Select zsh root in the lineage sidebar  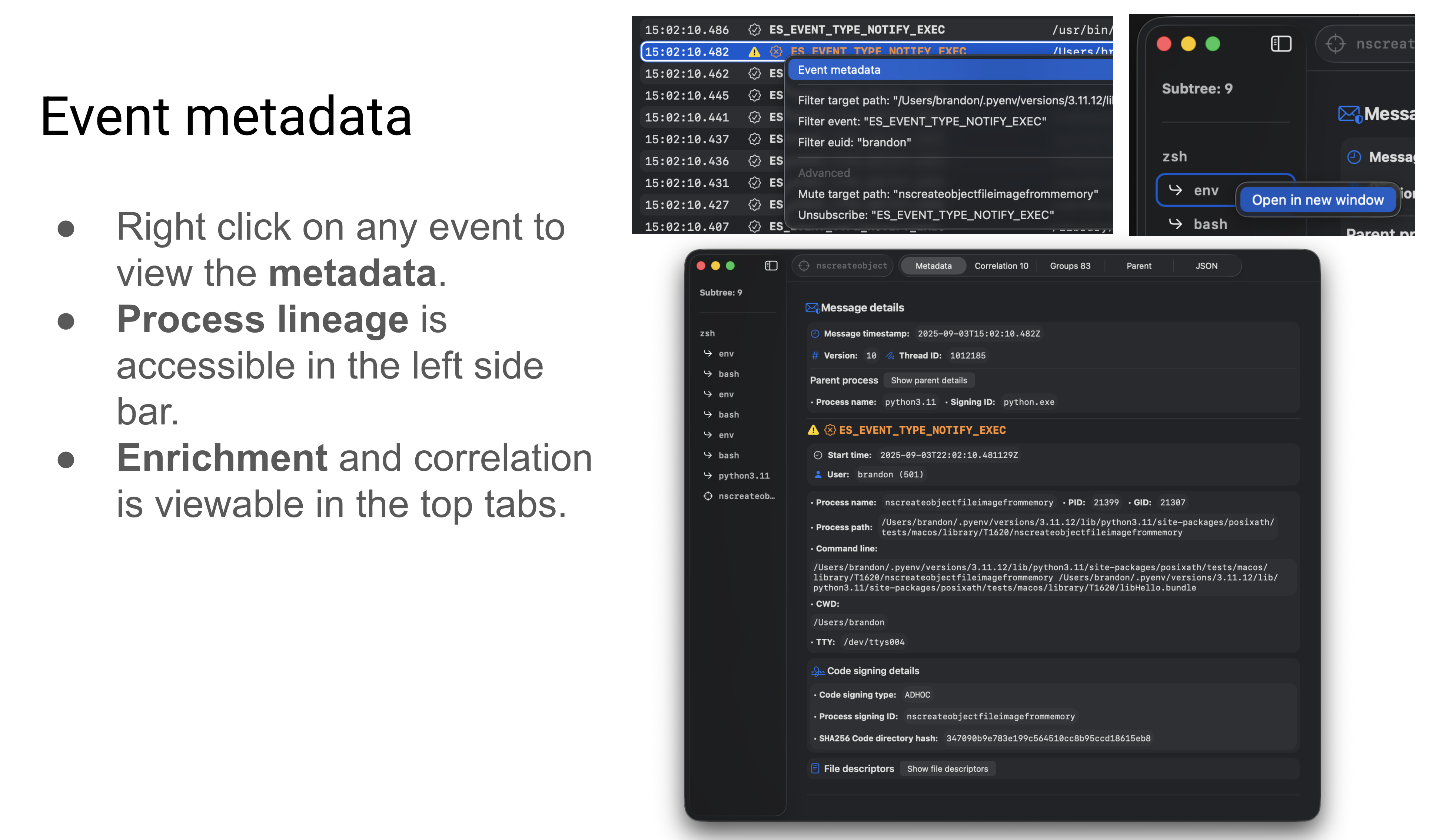tap(707, 333)
